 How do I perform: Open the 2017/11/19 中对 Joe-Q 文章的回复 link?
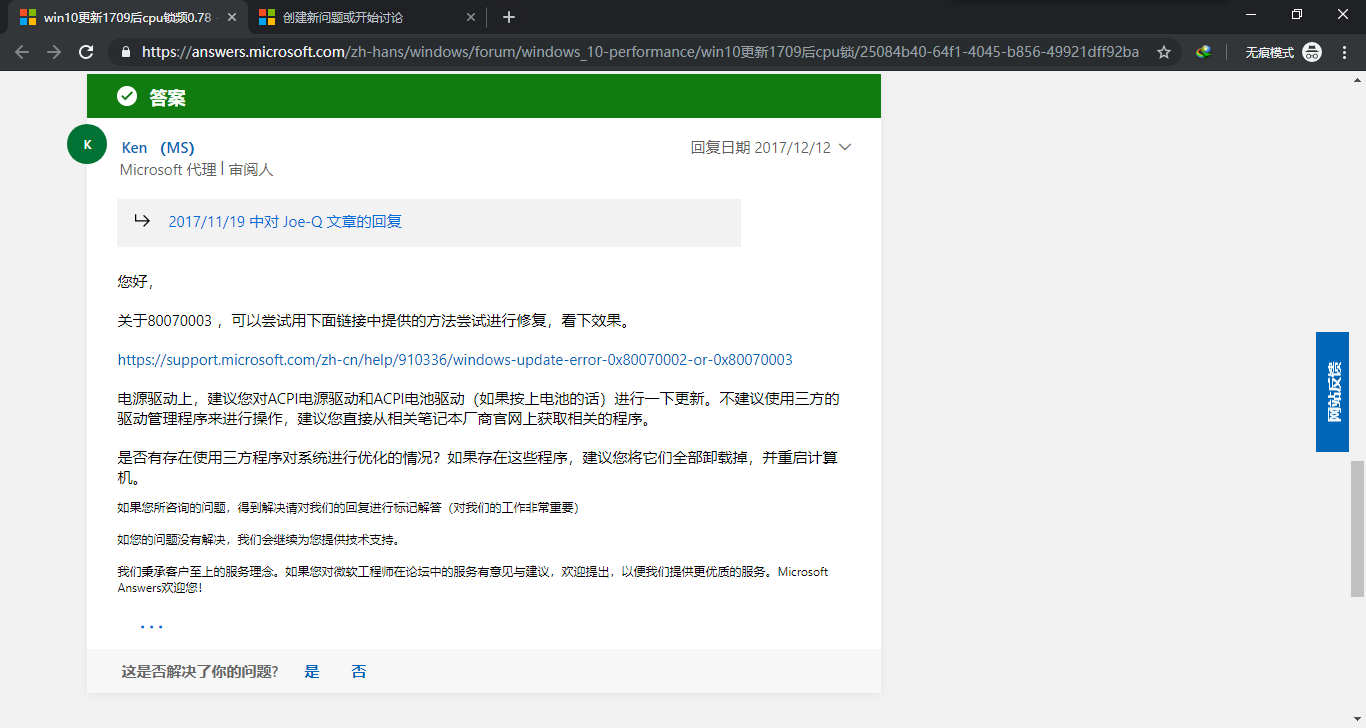285,221
